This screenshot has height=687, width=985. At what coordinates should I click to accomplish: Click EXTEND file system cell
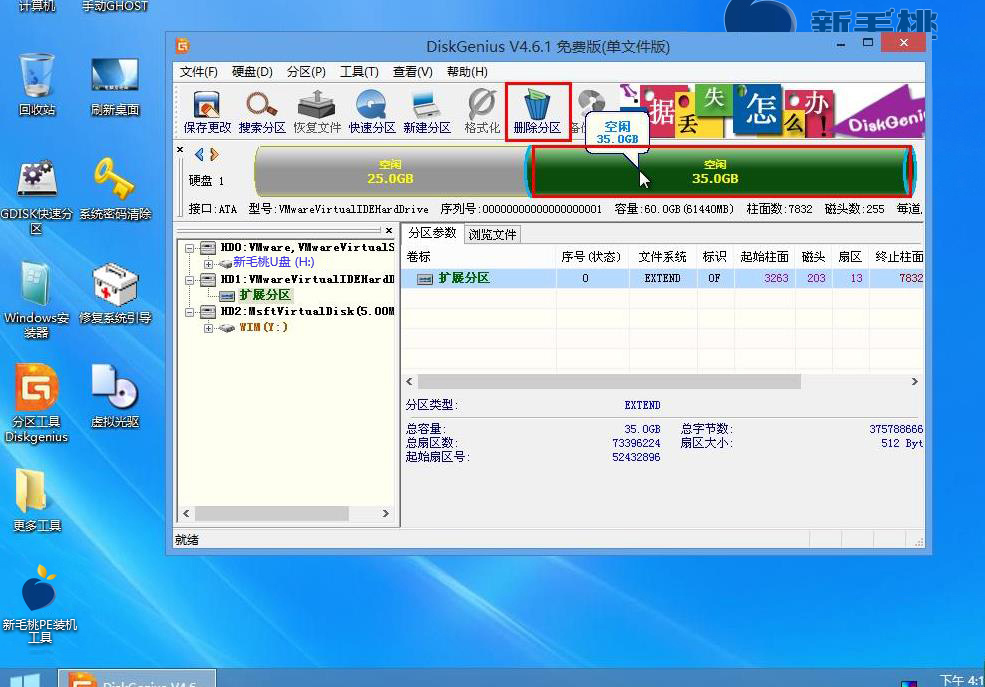pyautogui.click(x=662, y=278)
